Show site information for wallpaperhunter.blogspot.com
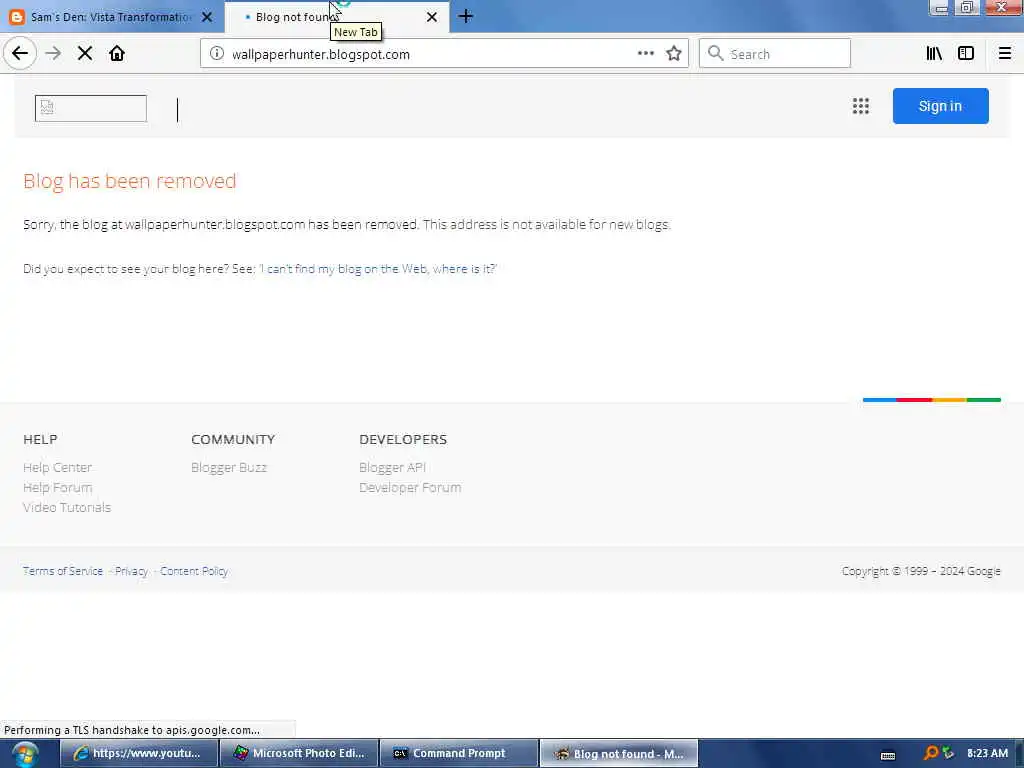Screen dimensions: 1024x768 tap(217, 54)
